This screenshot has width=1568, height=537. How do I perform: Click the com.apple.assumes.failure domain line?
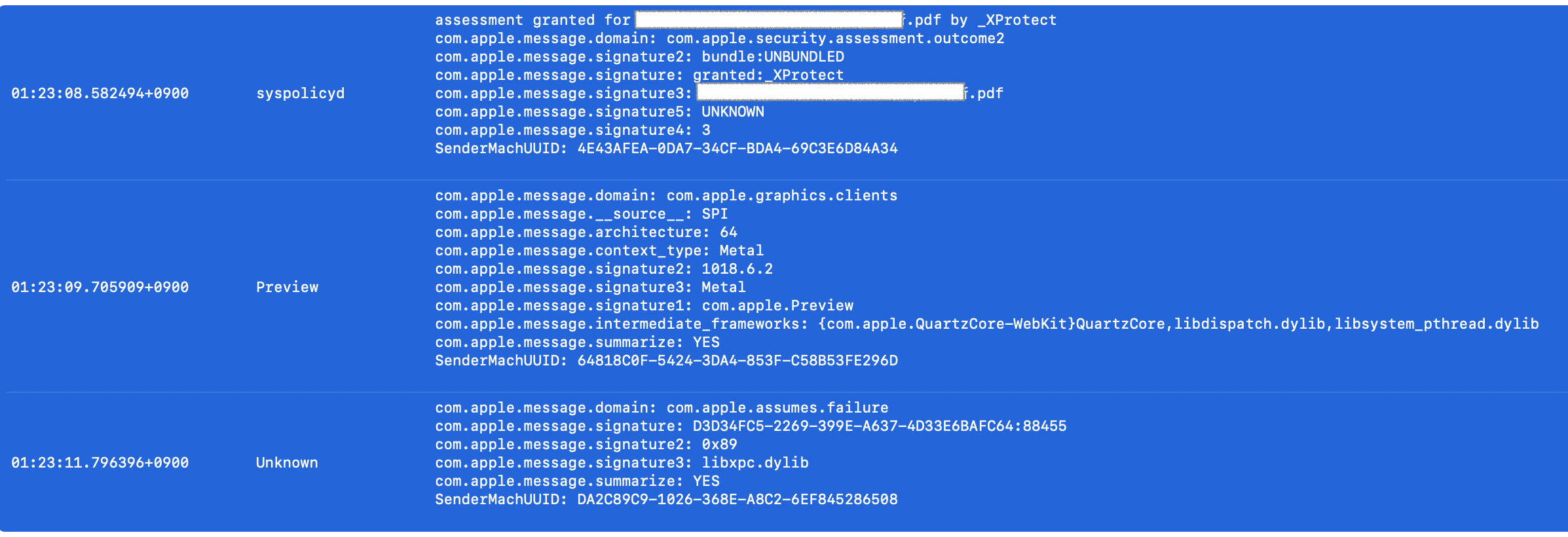click(662, 408)
